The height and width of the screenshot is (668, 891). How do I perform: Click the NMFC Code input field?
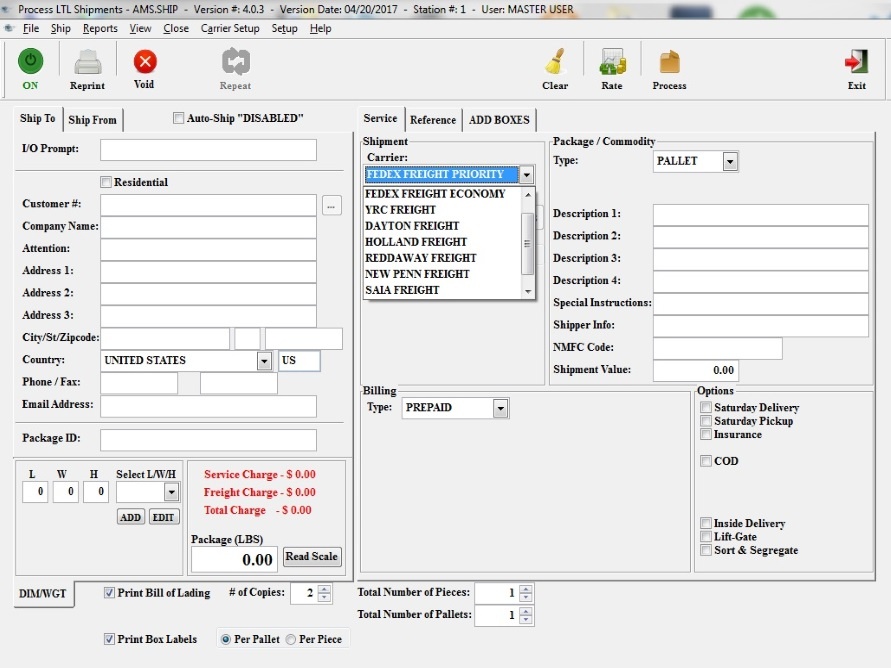click(x=717, y=348)
